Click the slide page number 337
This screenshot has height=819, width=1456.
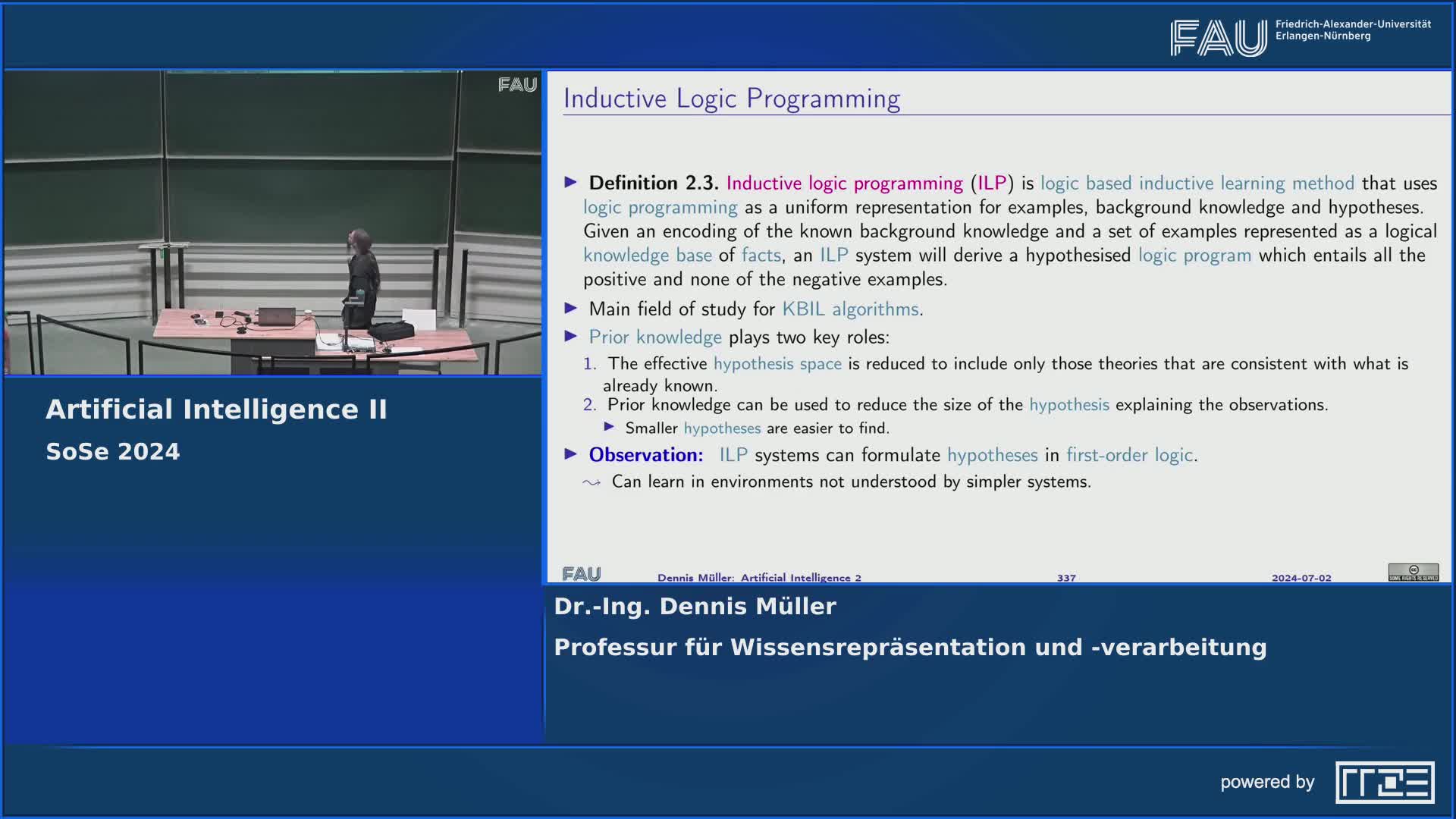[x=1066, y=578]
